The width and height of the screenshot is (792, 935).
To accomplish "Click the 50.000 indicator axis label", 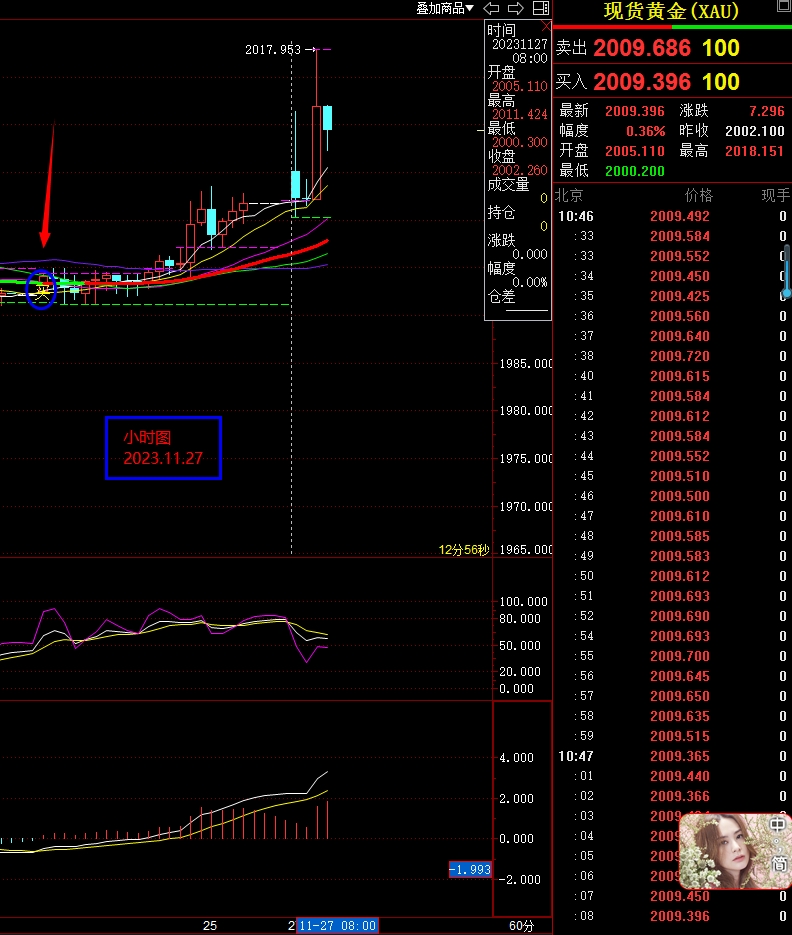I will pos(519,646).
